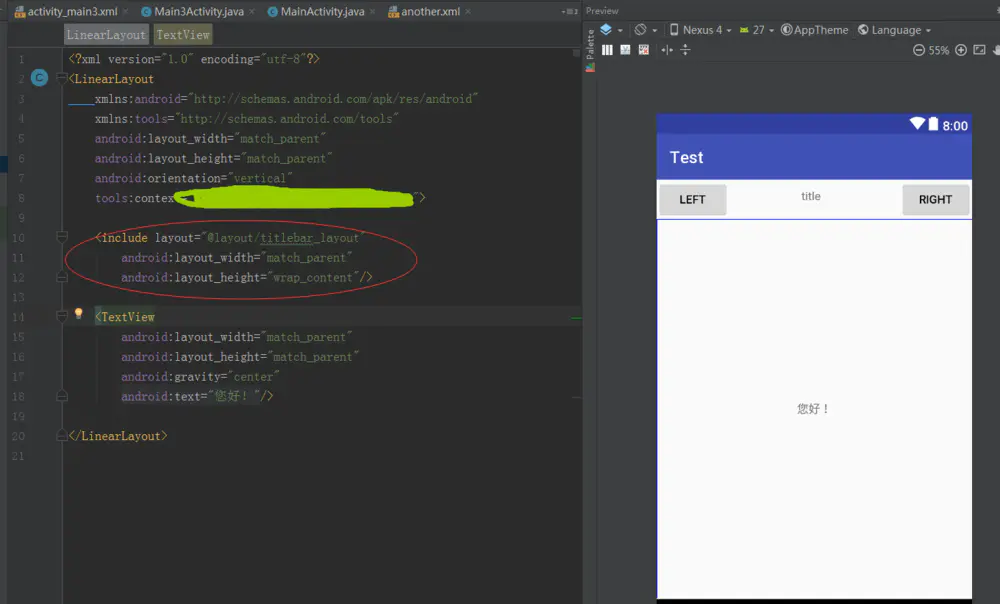Click the fold end marker on line 18
This screenshot has height=604, width=1000.
click(x=62, y=396)
